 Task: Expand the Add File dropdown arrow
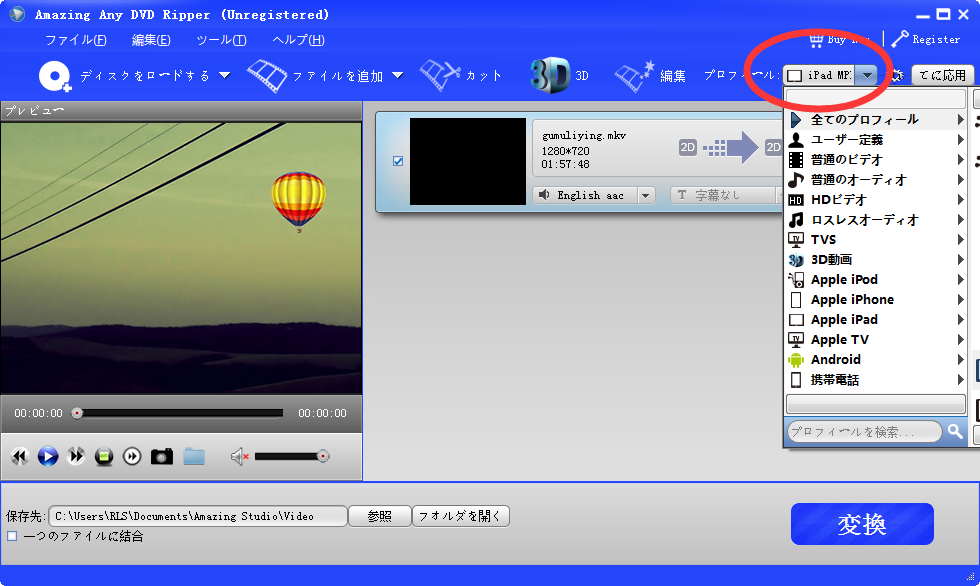398,76
